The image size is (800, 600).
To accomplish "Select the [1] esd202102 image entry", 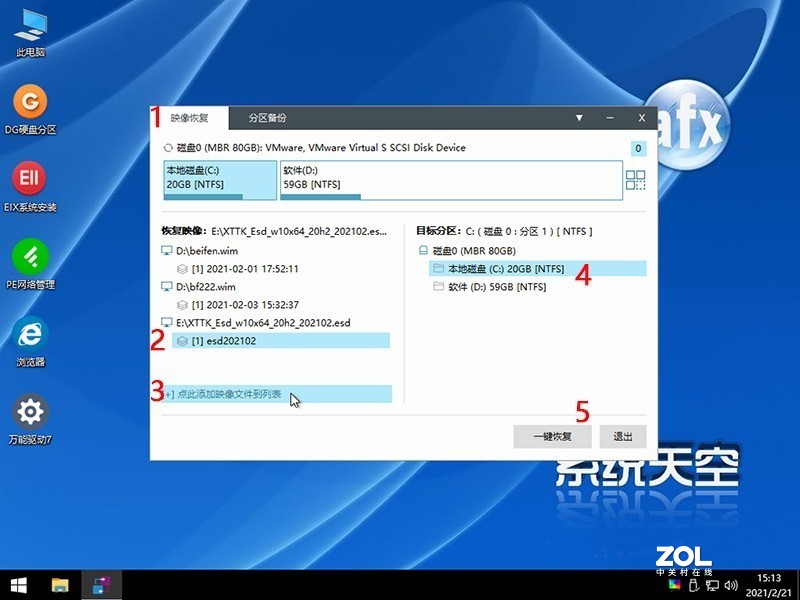I will pos(281,341).
